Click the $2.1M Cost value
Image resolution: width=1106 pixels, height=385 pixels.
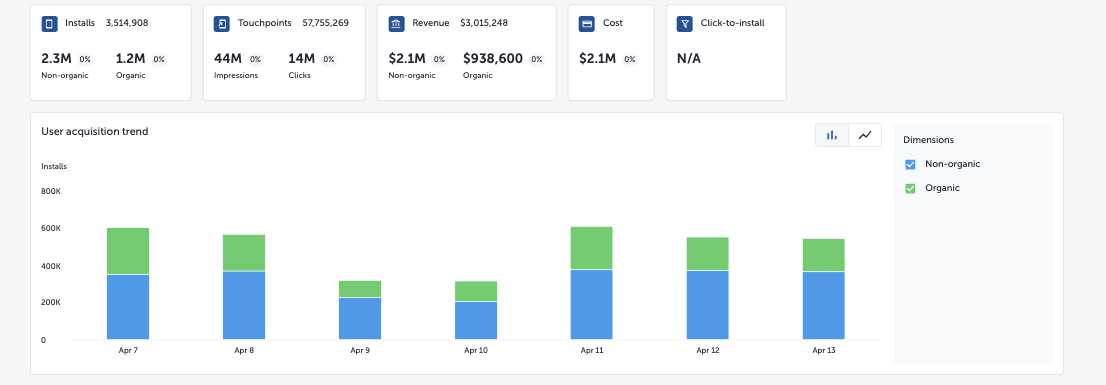pos(598,59)
